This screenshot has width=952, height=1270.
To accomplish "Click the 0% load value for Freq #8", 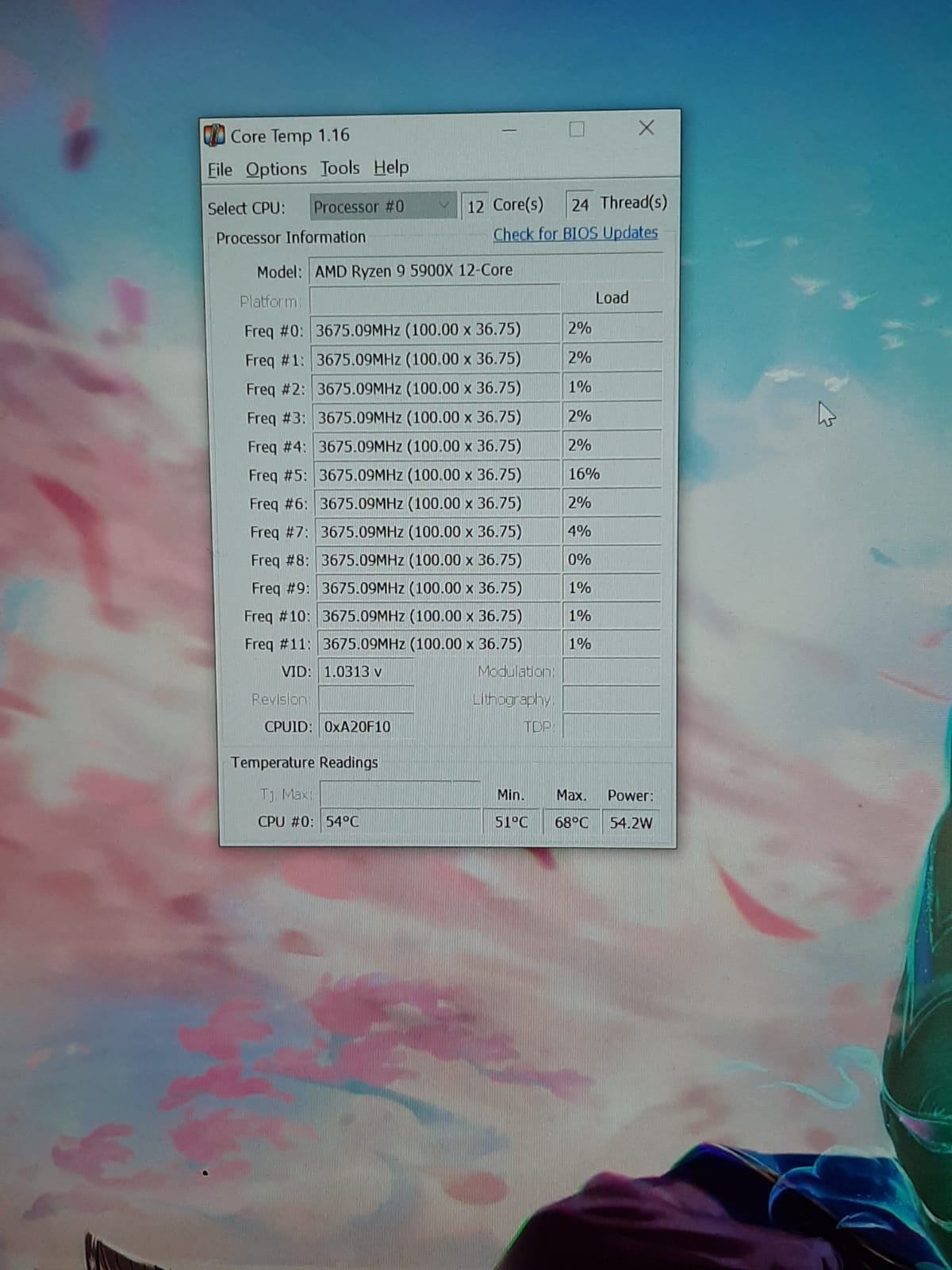I will pos(612,560).
